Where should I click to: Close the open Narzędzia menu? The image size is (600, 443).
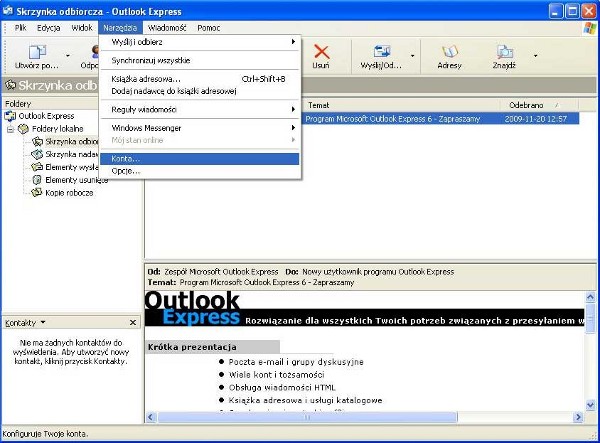click(120, 28)
